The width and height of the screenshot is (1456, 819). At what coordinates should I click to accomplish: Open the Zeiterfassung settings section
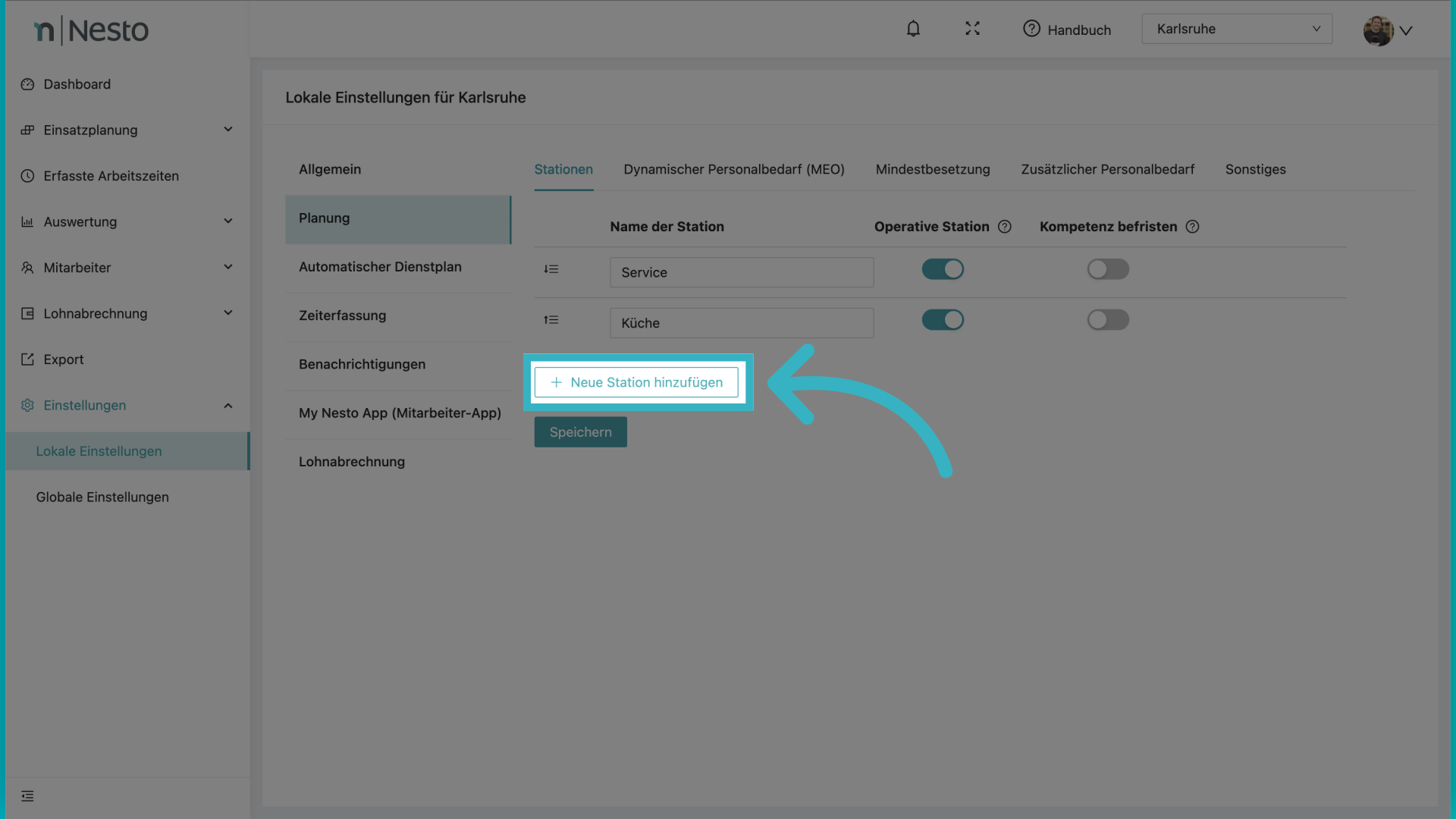[342, 315]
